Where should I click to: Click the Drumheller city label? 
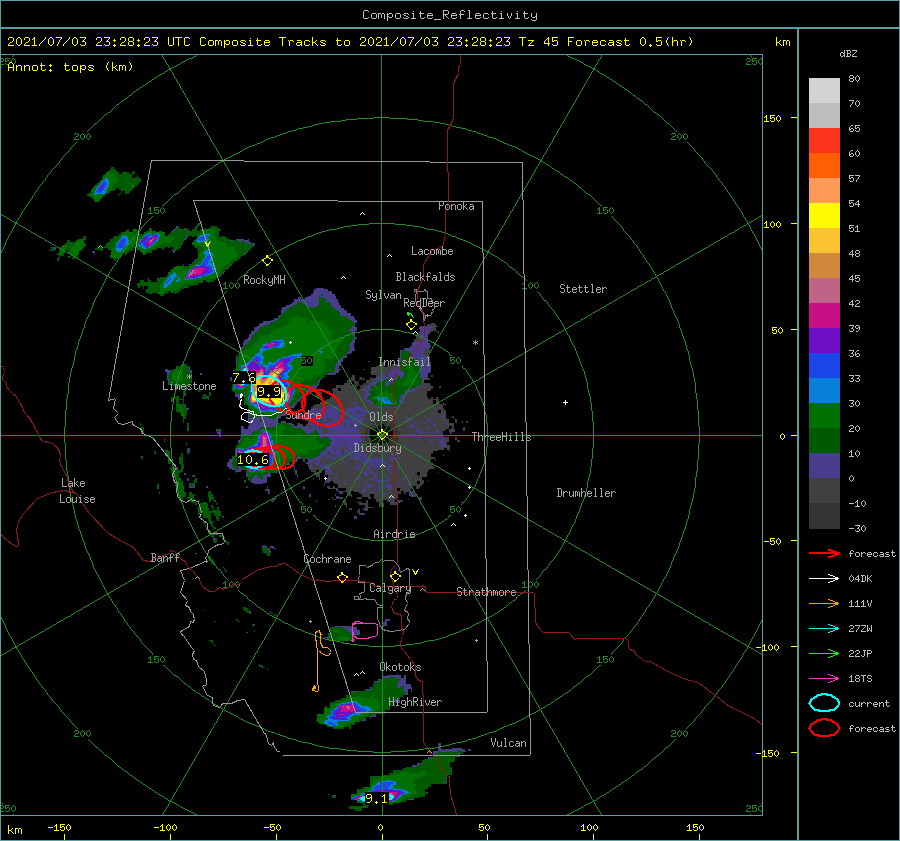(586, 493)
